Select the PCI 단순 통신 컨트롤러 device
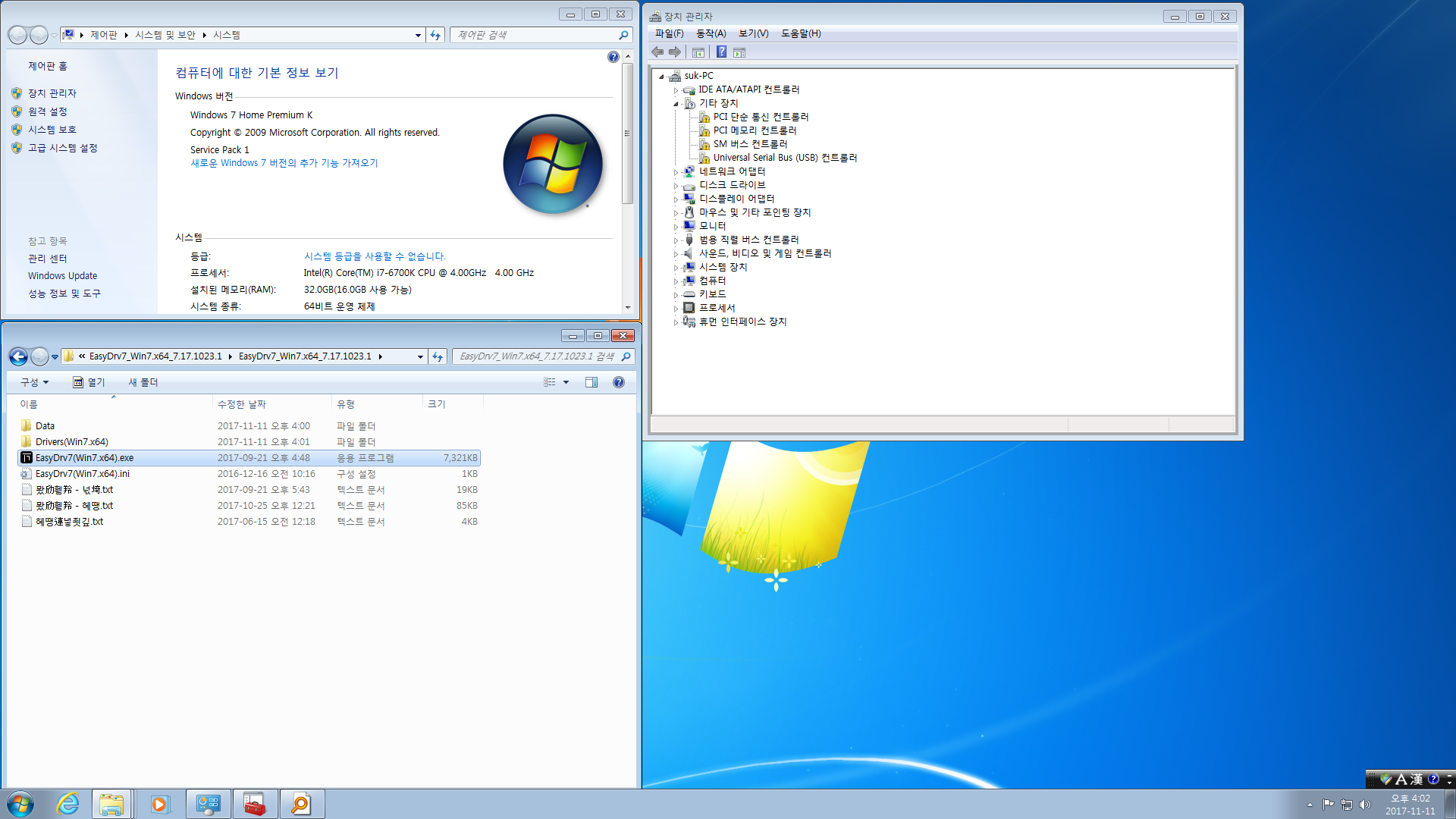The height and width of the screenshot is (819, 1456). tap(761, 117)
